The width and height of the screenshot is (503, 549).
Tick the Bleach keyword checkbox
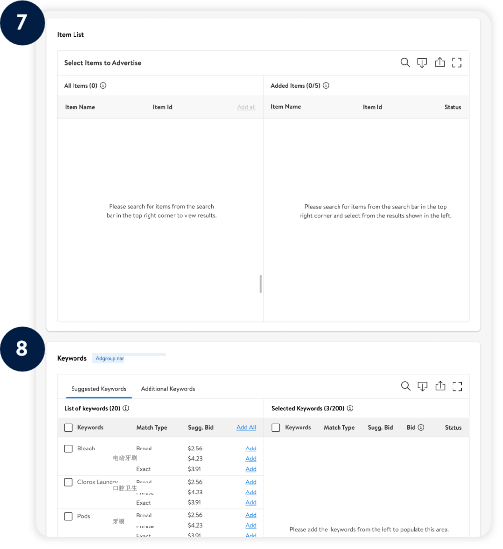[68, 449]
